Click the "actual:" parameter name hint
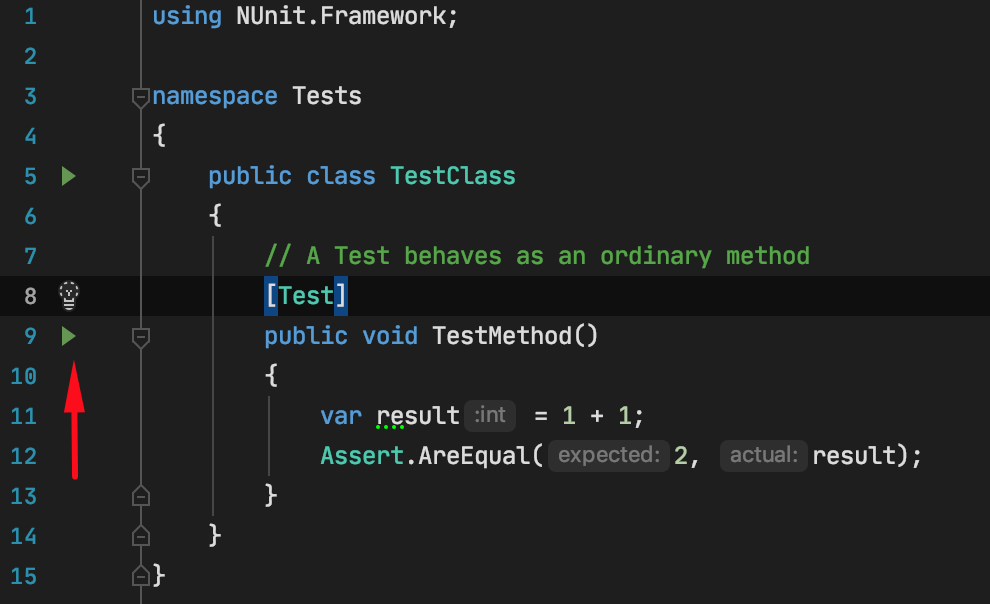Screen dimensions: 990x604 [763, 455]
